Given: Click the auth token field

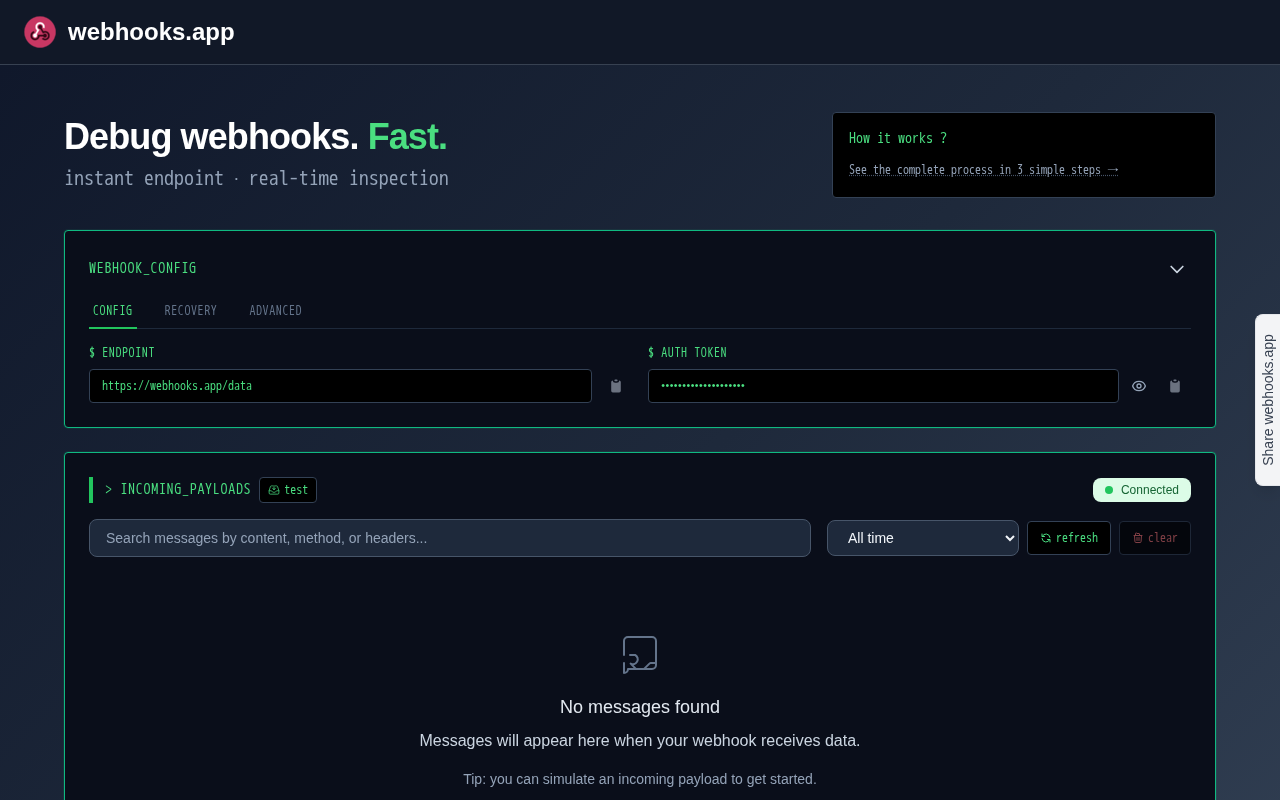Looking at the screenshot, I should pos(883,386).
